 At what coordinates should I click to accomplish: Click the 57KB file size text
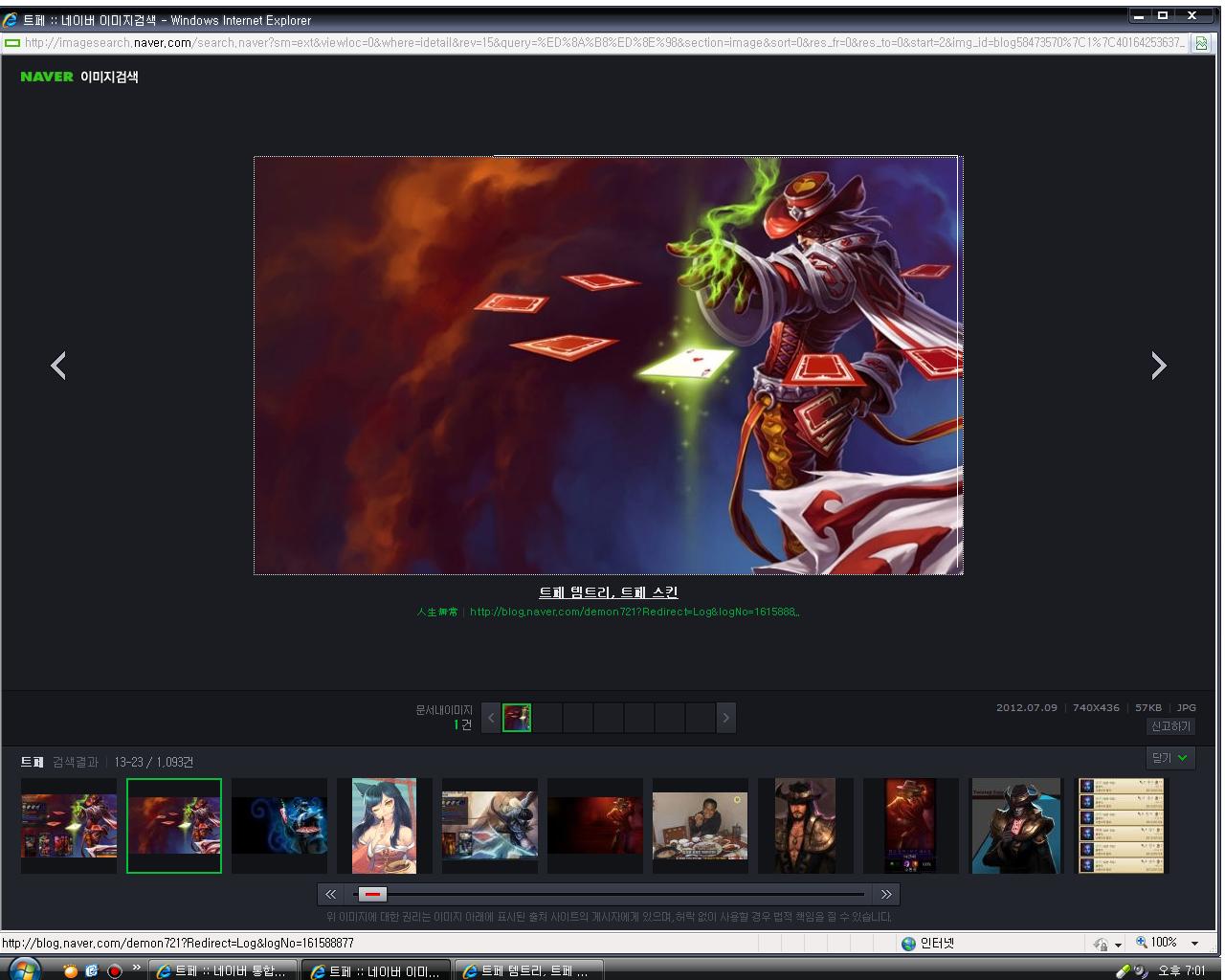1148,708
